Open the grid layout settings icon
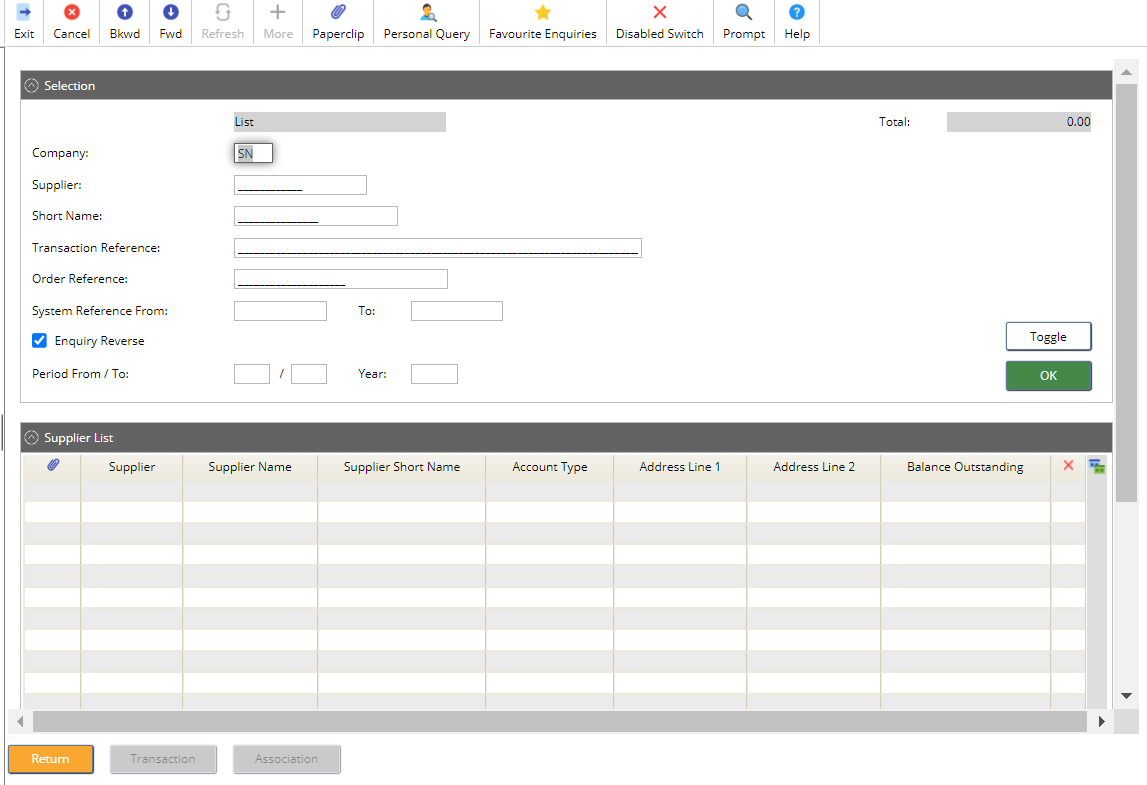Viewport: 1147px width, 785px height. (x=1097, y=466)
